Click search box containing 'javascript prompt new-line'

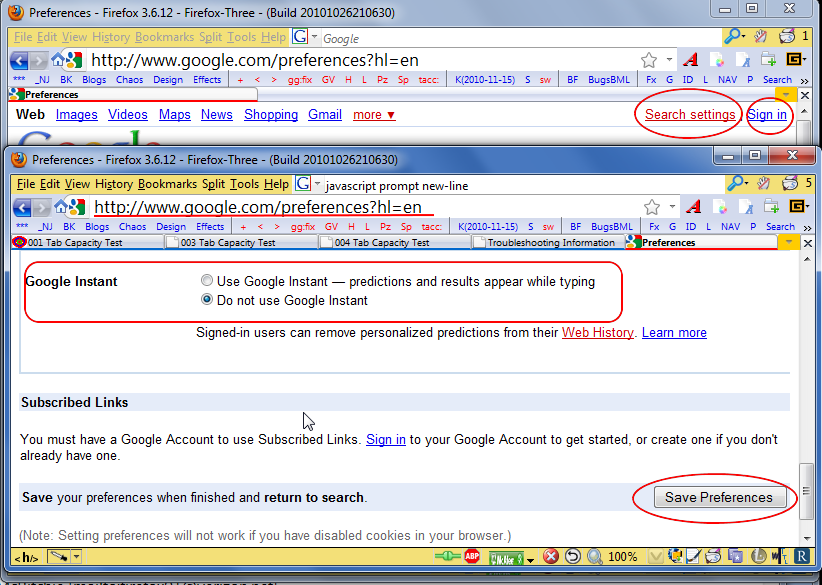coord(523,185)
